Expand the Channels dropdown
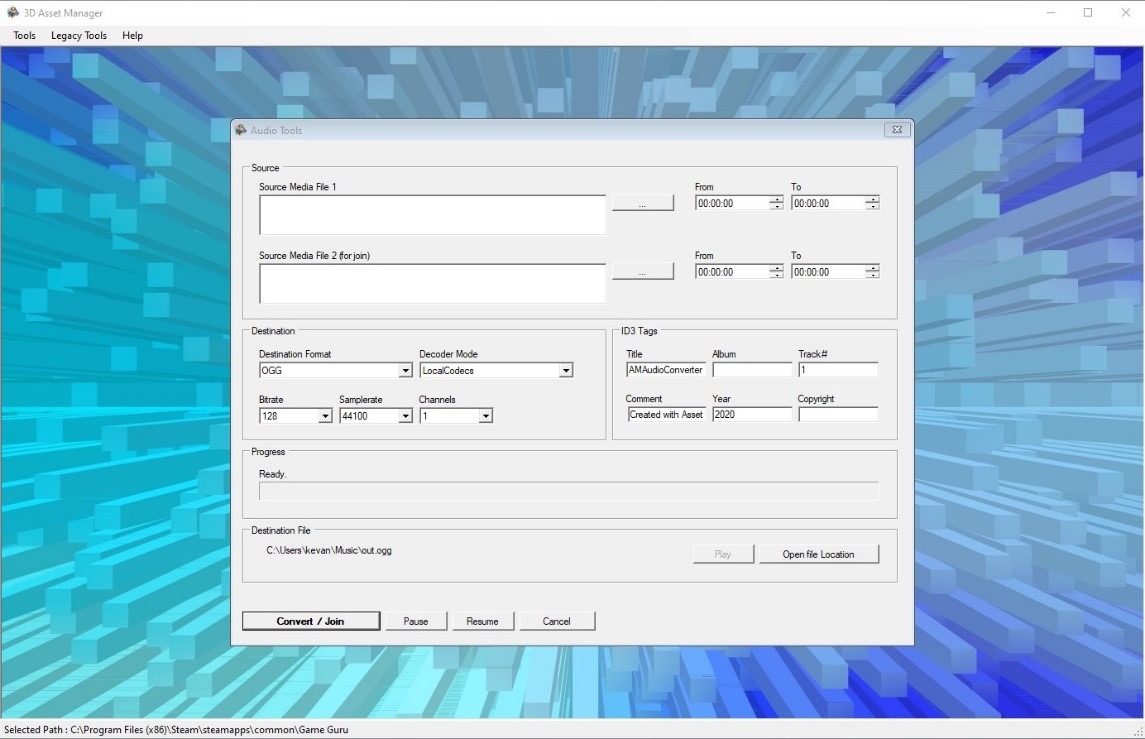This screenshot has width=1145, height=739. point(485,416)
